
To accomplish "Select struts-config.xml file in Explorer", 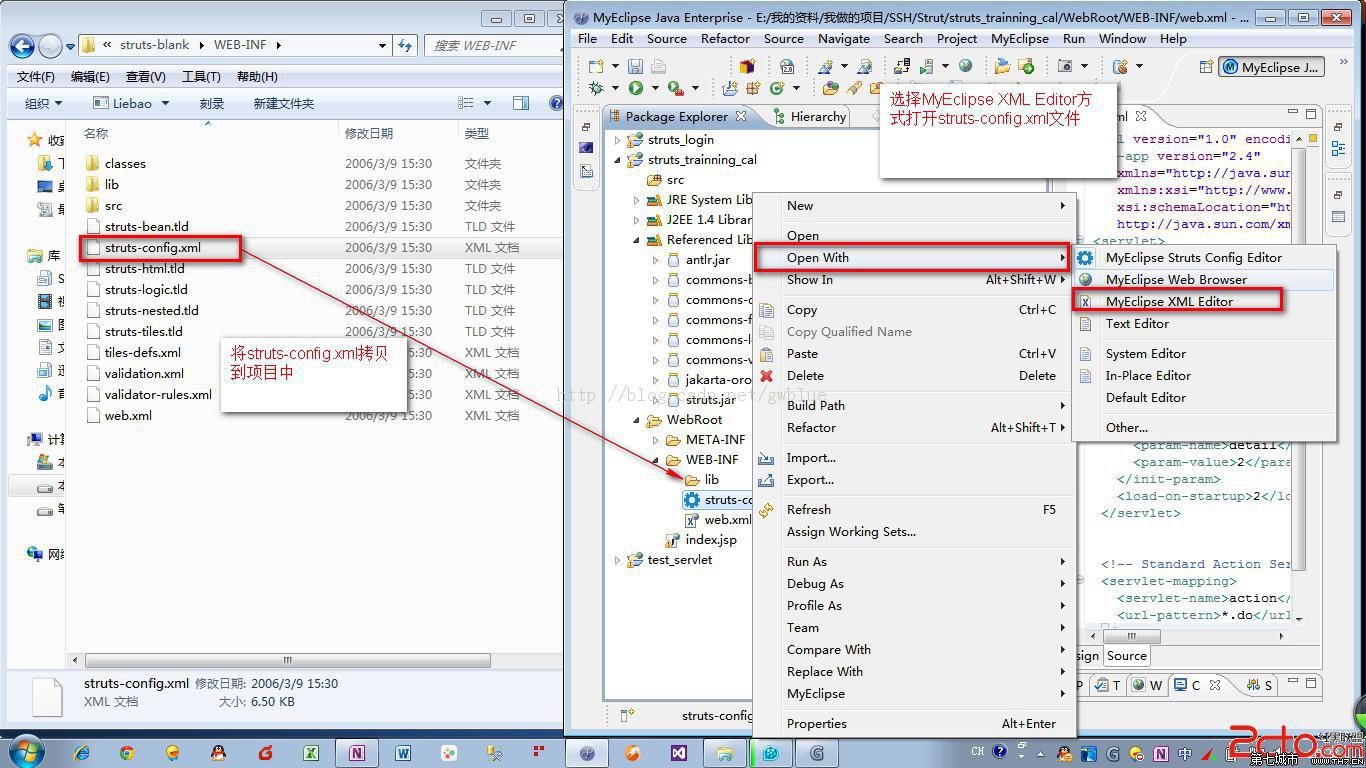I will coord(153,247).
